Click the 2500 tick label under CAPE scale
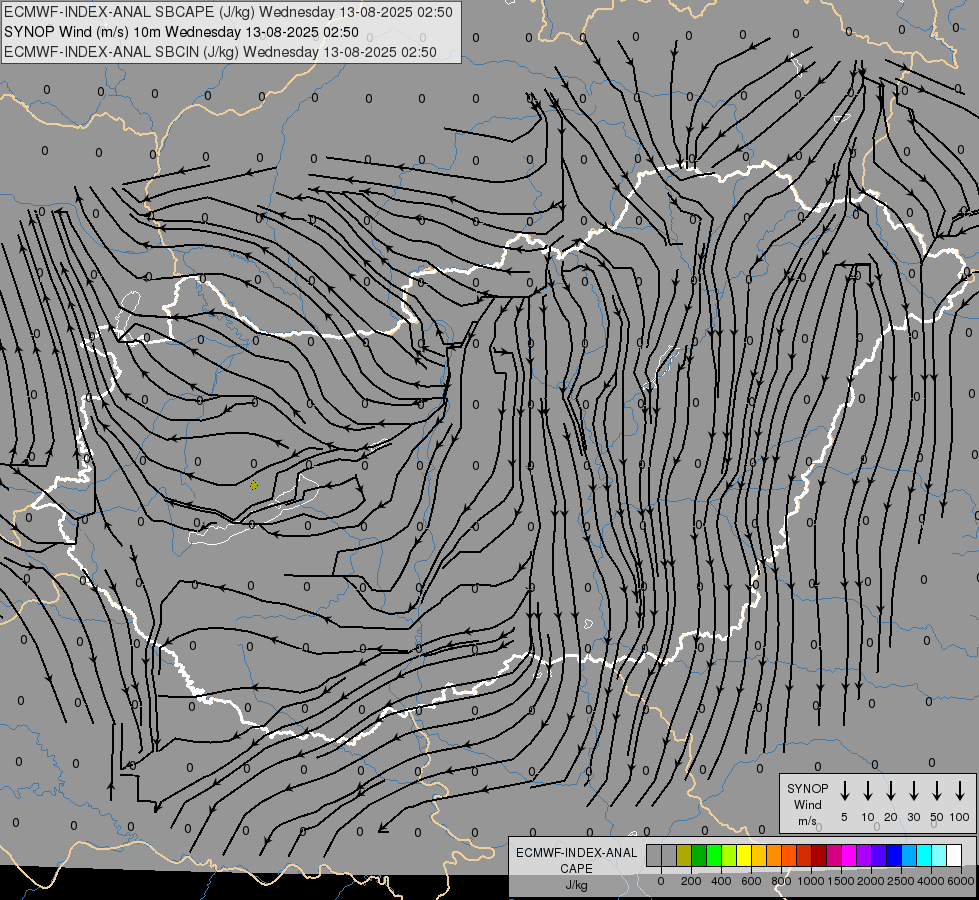 pyautogui.click(x=901, y=881)
